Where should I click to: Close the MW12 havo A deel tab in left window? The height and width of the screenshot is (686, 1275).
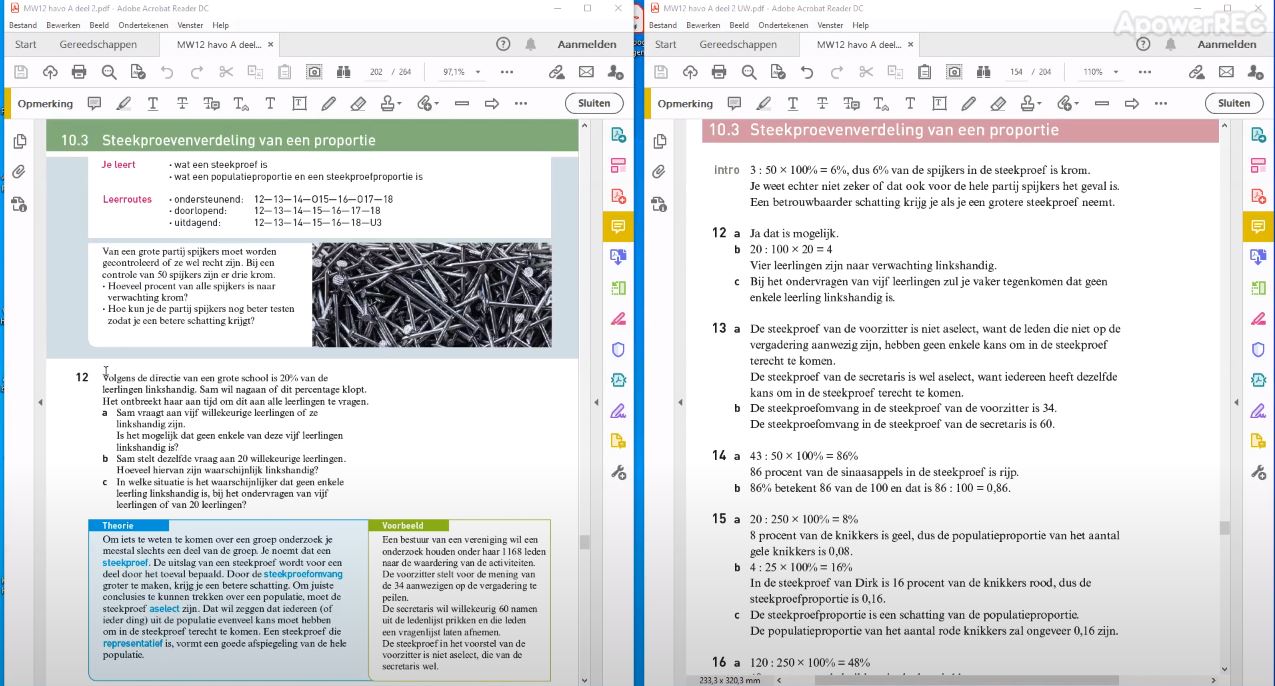pyautogui.click(x=270, y=44)
